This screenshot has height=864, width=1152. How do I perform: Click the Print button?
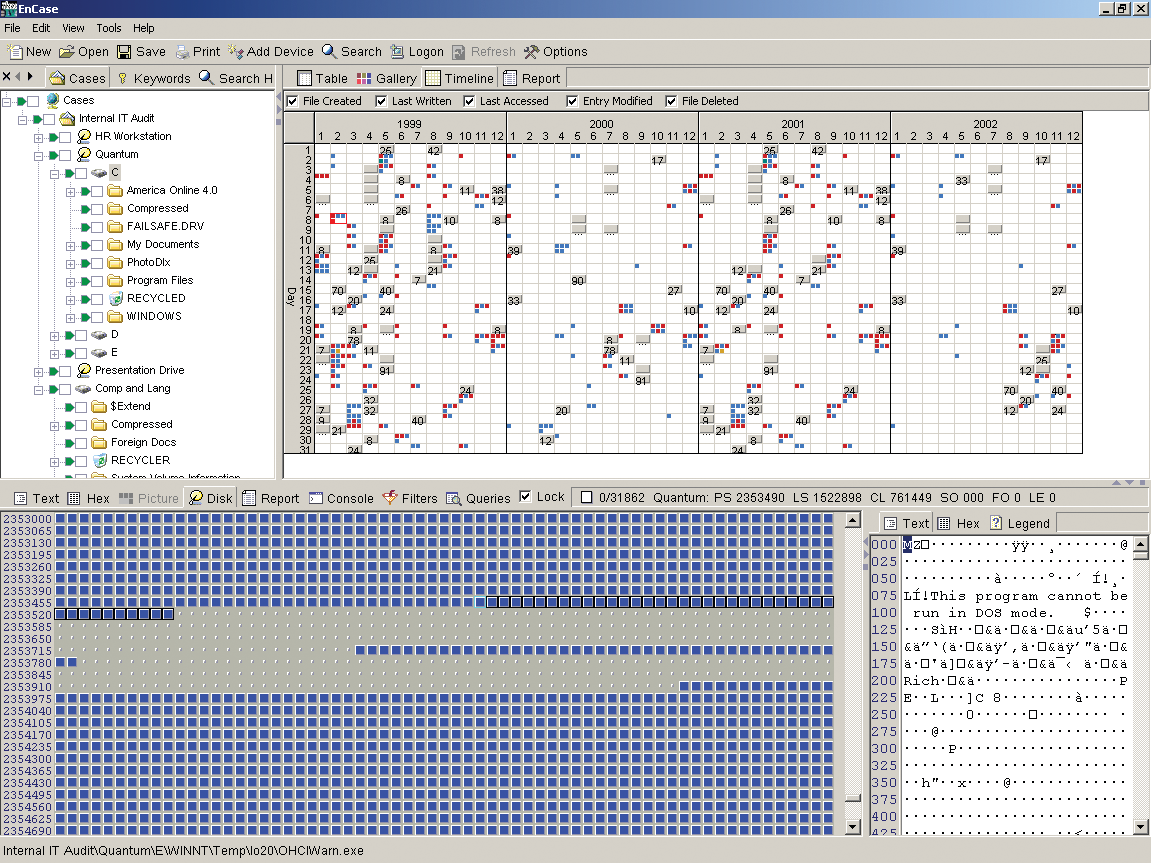pyautogui.click(x=198, y=51)
